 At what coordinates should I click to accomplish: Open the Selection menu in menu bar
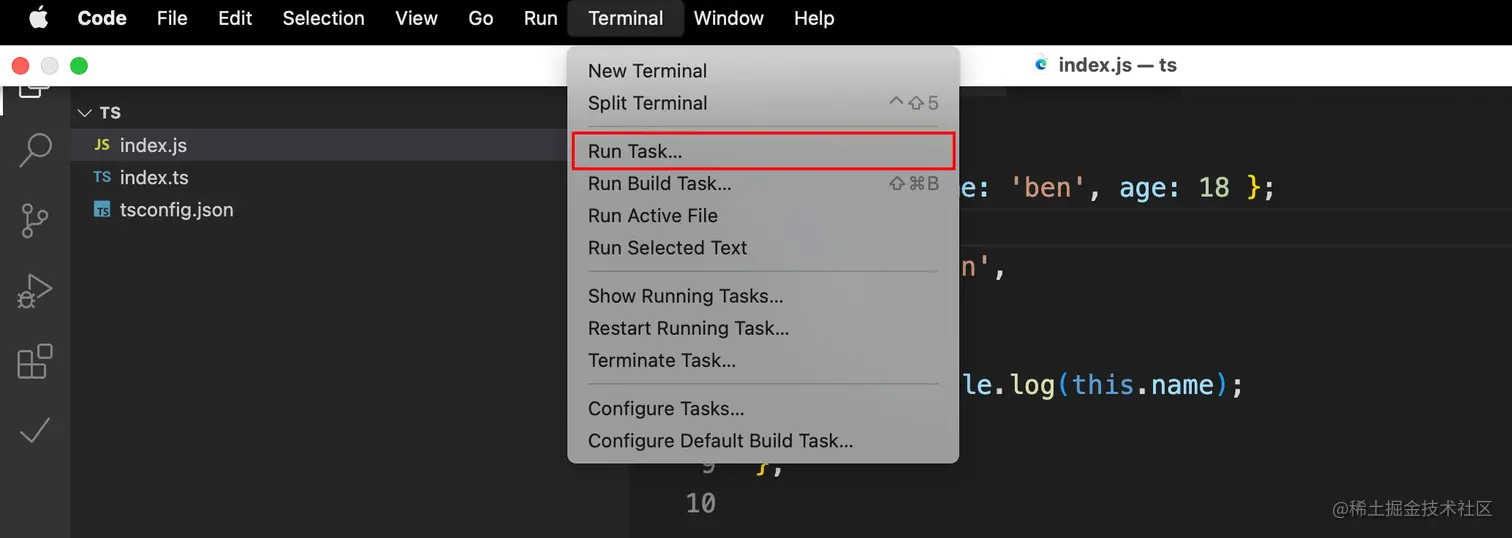coord(323,18)
